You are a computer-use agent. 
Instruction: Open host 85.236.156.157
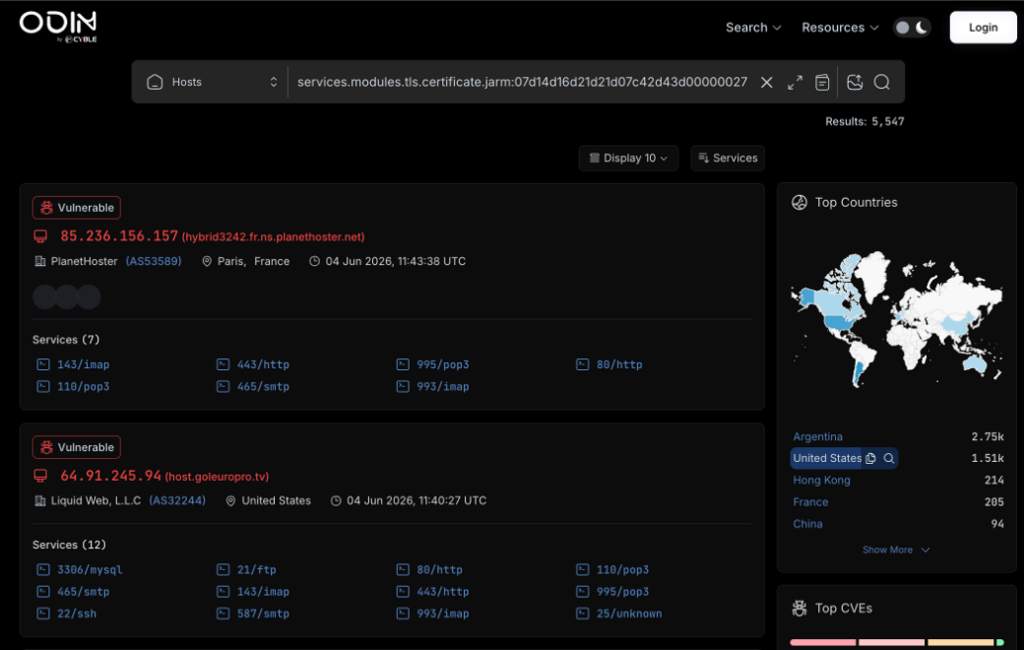point(119,236)
